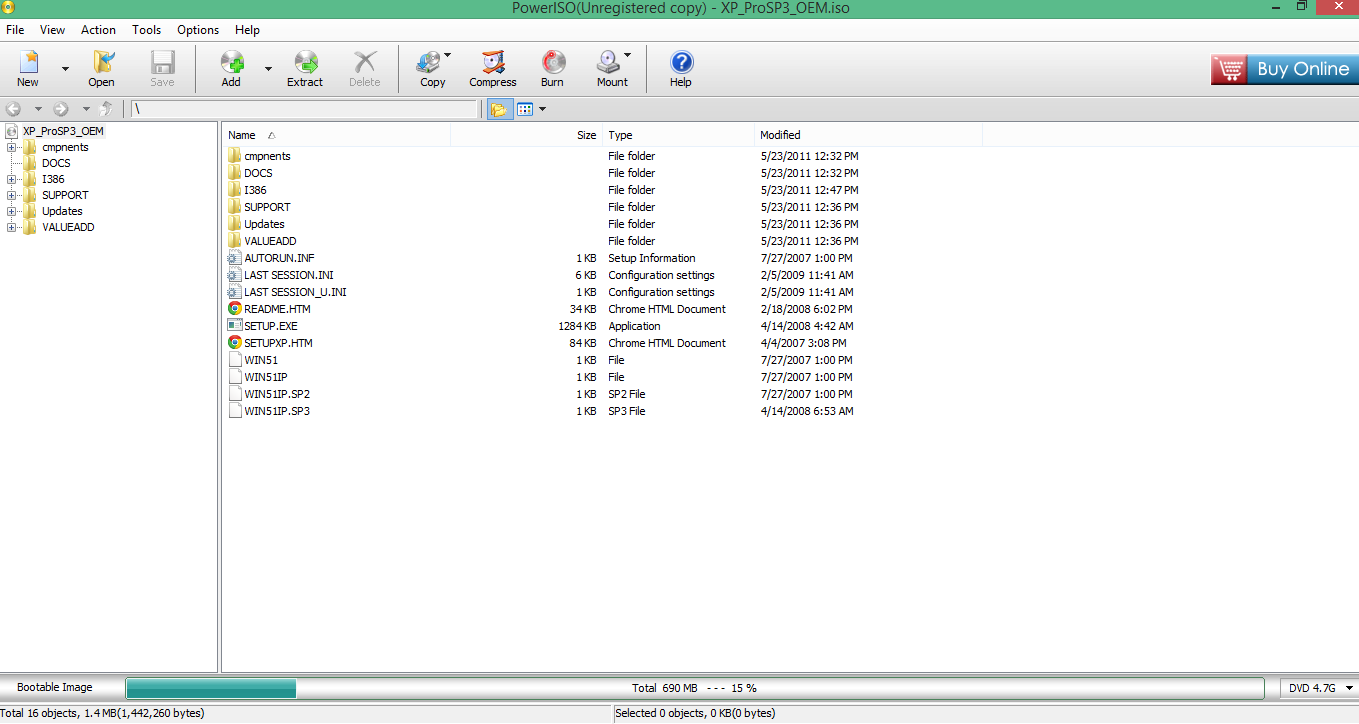The height and width of the screenshot is (724, 1359).
Task: Sort by the Name column header
Action: (x=337, y=135)
